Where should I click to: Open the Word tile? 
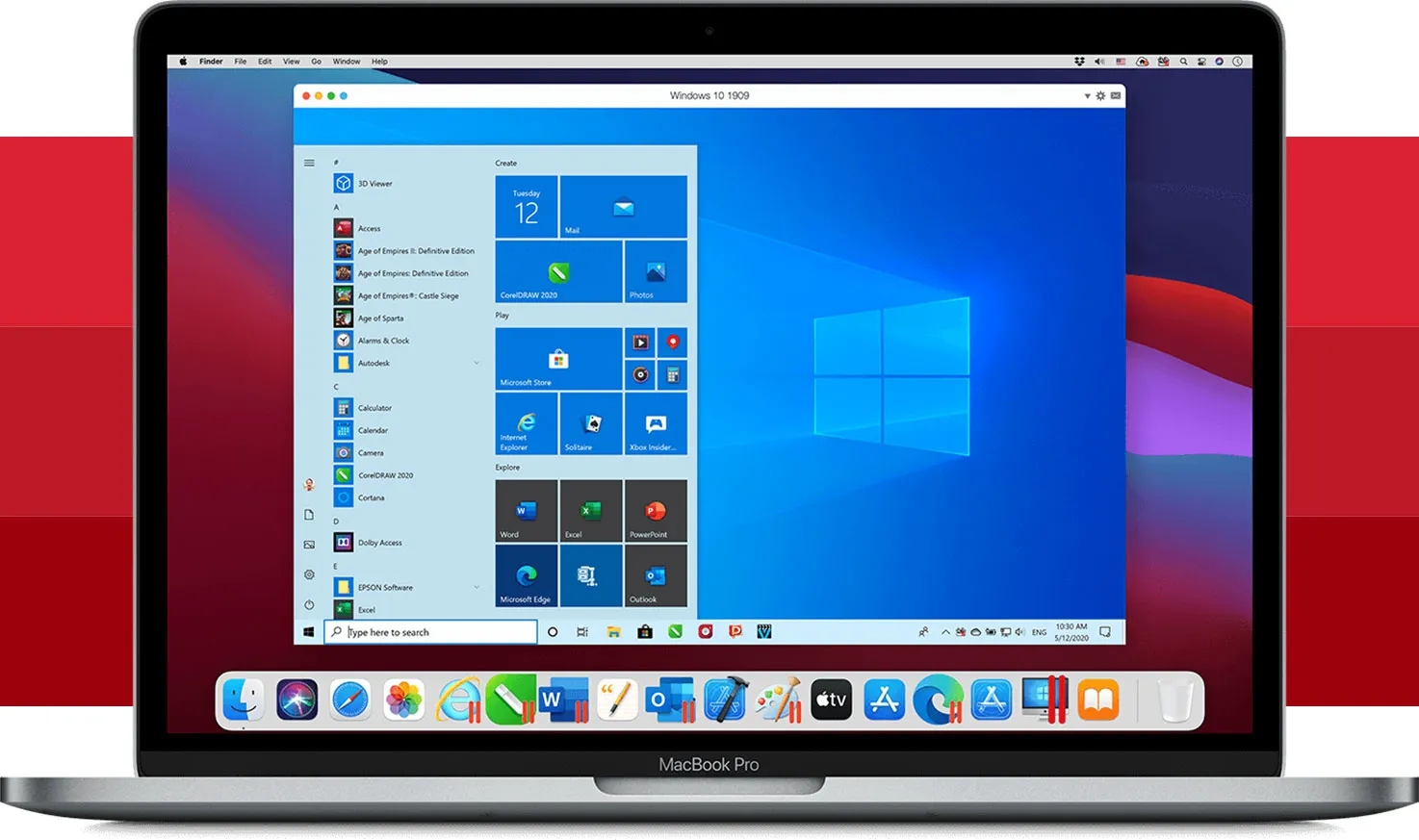point(527,511)
